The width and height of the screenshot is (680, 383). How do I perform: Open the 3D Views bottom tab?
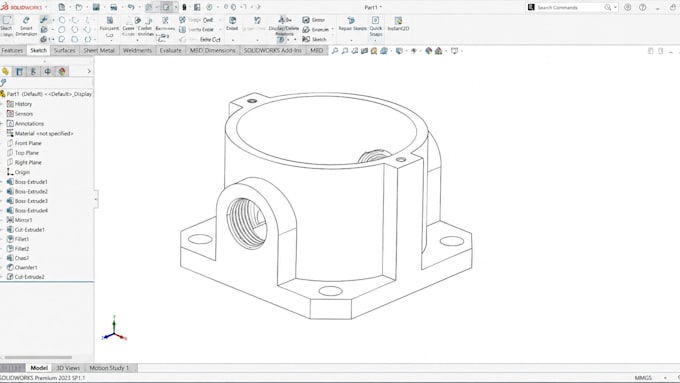pyautogui.click(x=68, y=368)
